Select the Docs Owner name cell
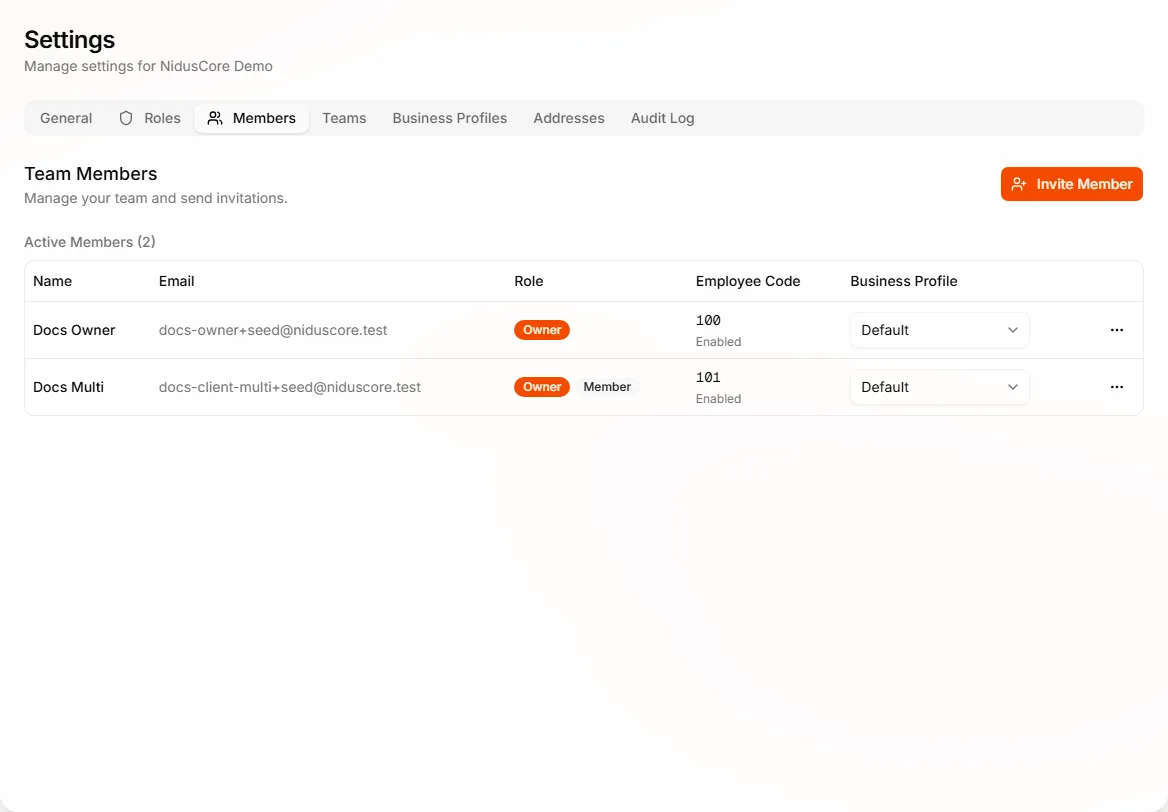Image resolution: width=1168 pixels, height=812 pixels. pyautogui.click(x=74, y=330)
